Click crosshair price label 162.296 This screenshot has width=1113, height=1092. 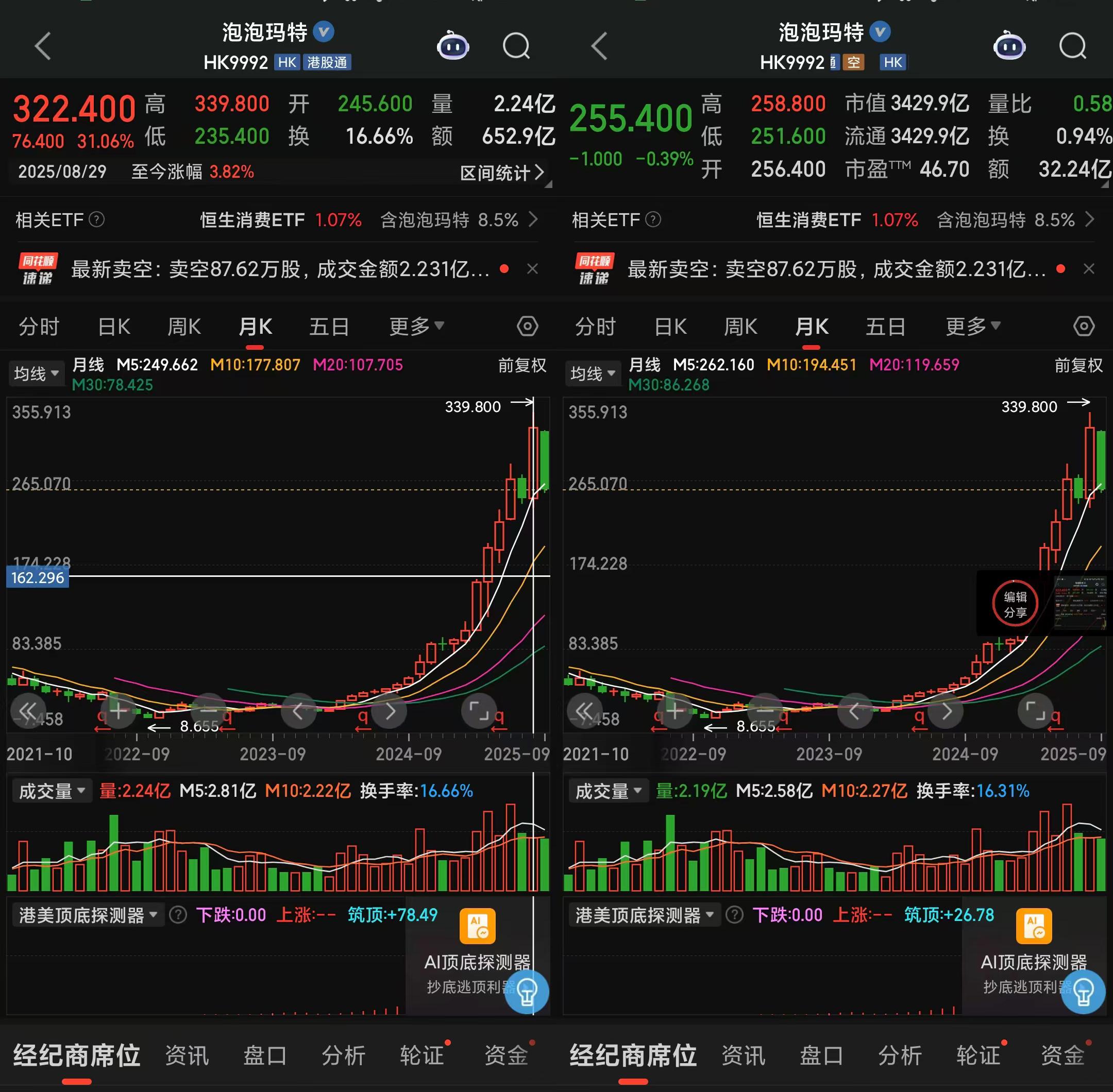(37, 577)
